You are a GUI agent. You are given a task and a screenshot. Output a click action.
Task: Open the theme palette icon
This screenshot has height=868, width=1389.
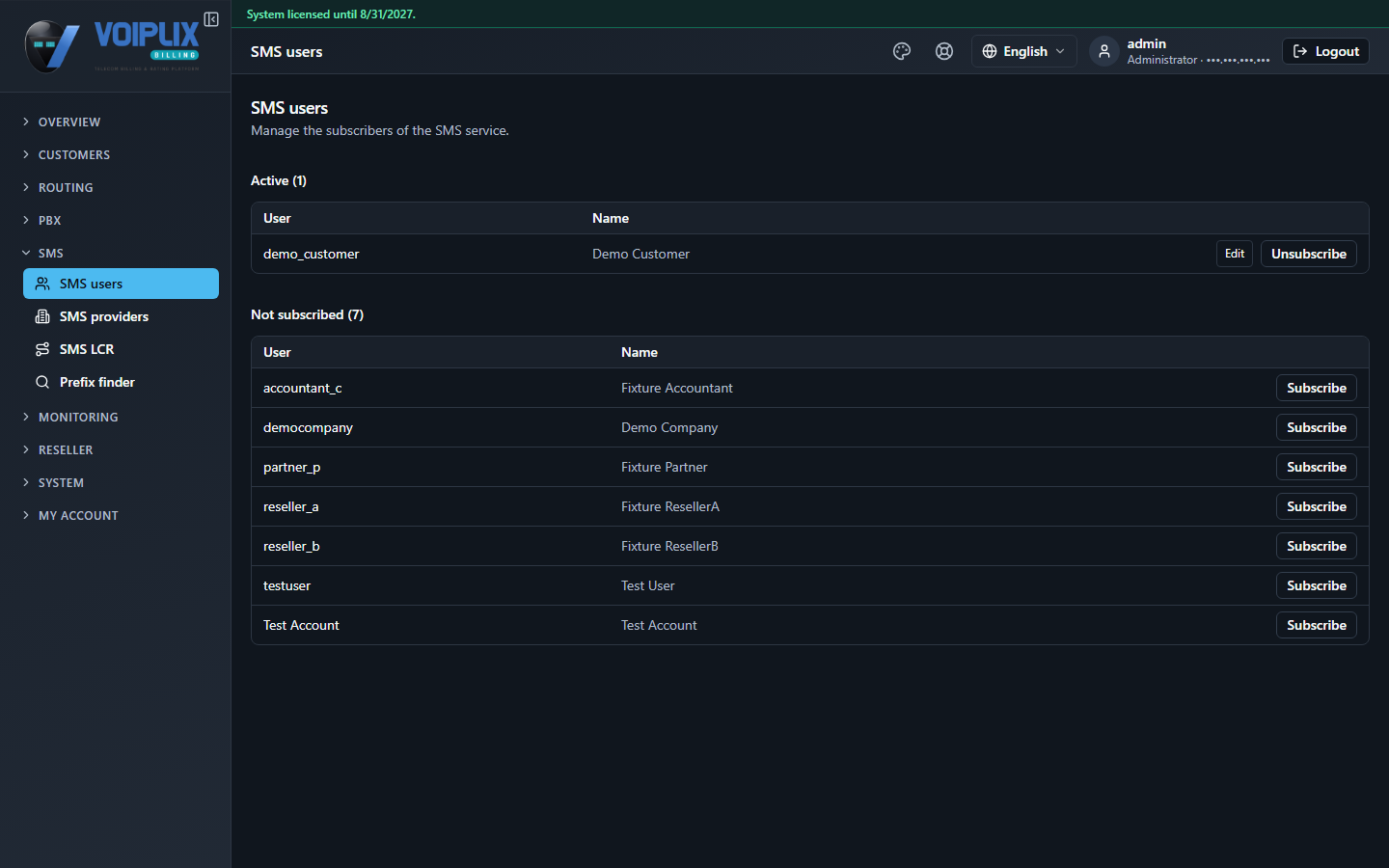(x=902, y=51)
